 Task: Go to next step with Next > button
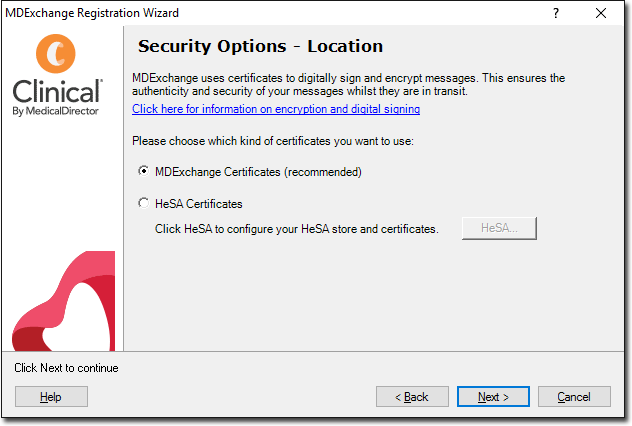[x=493, y=397]
